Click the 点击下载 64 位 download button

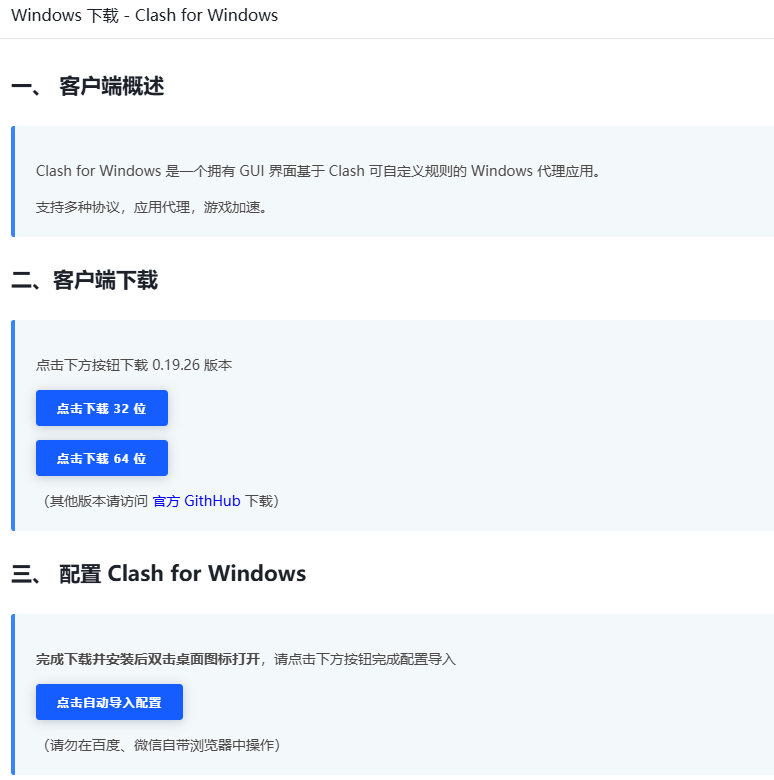point(101,458)
